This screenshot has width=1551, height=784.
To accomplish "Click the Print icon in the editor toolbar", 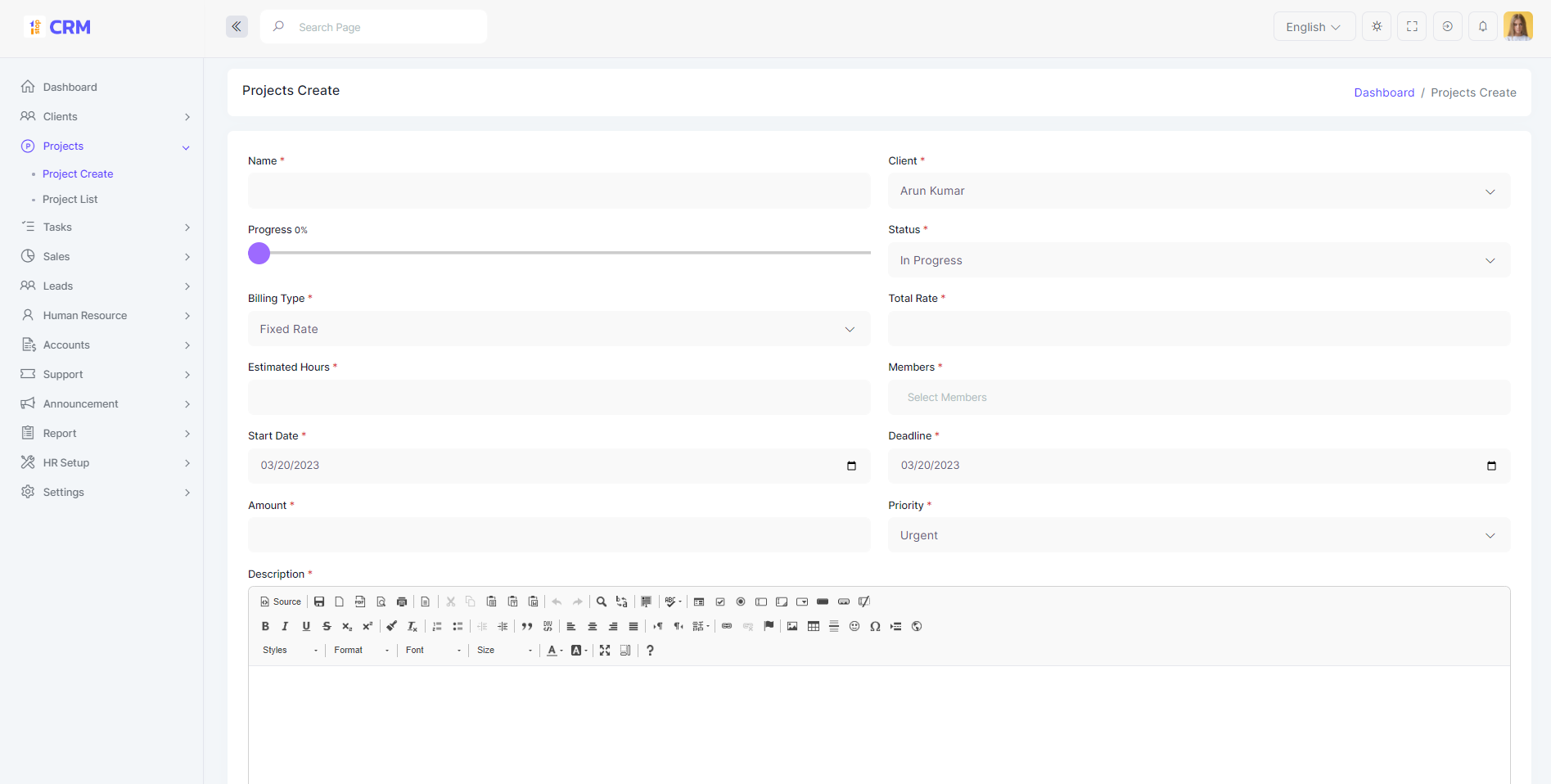I will point(402,602).
